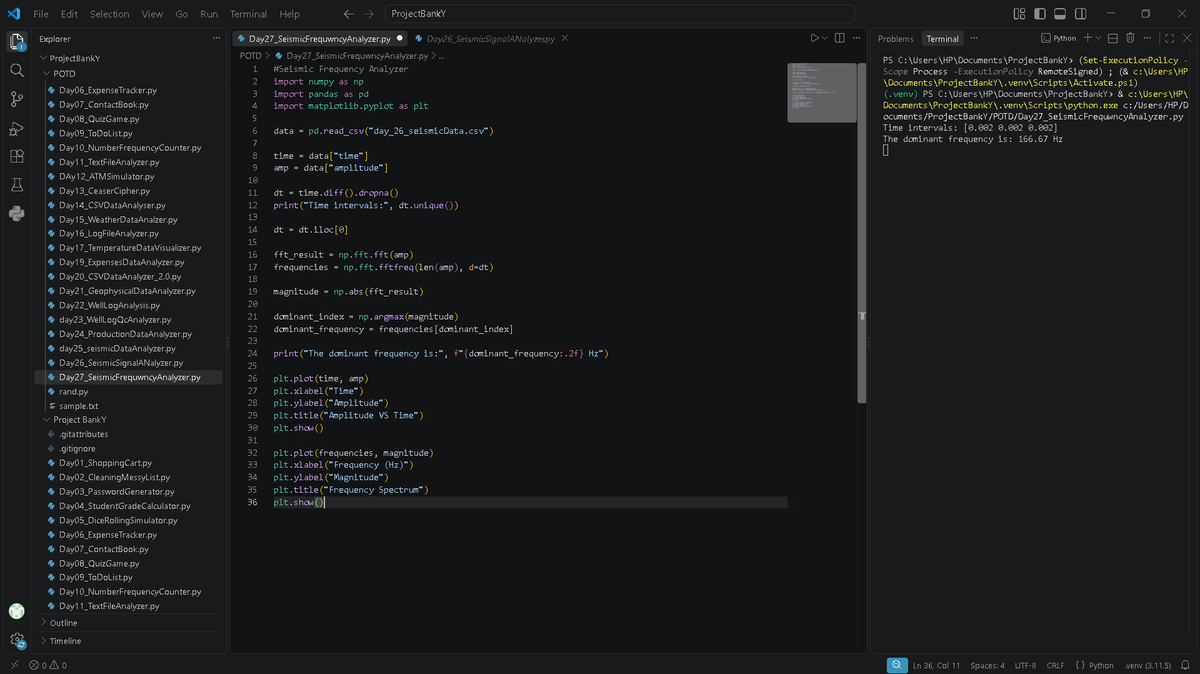Open errors and warnings status item
The height and width of the screenshot is (674, 1200).
pos(48,665)
